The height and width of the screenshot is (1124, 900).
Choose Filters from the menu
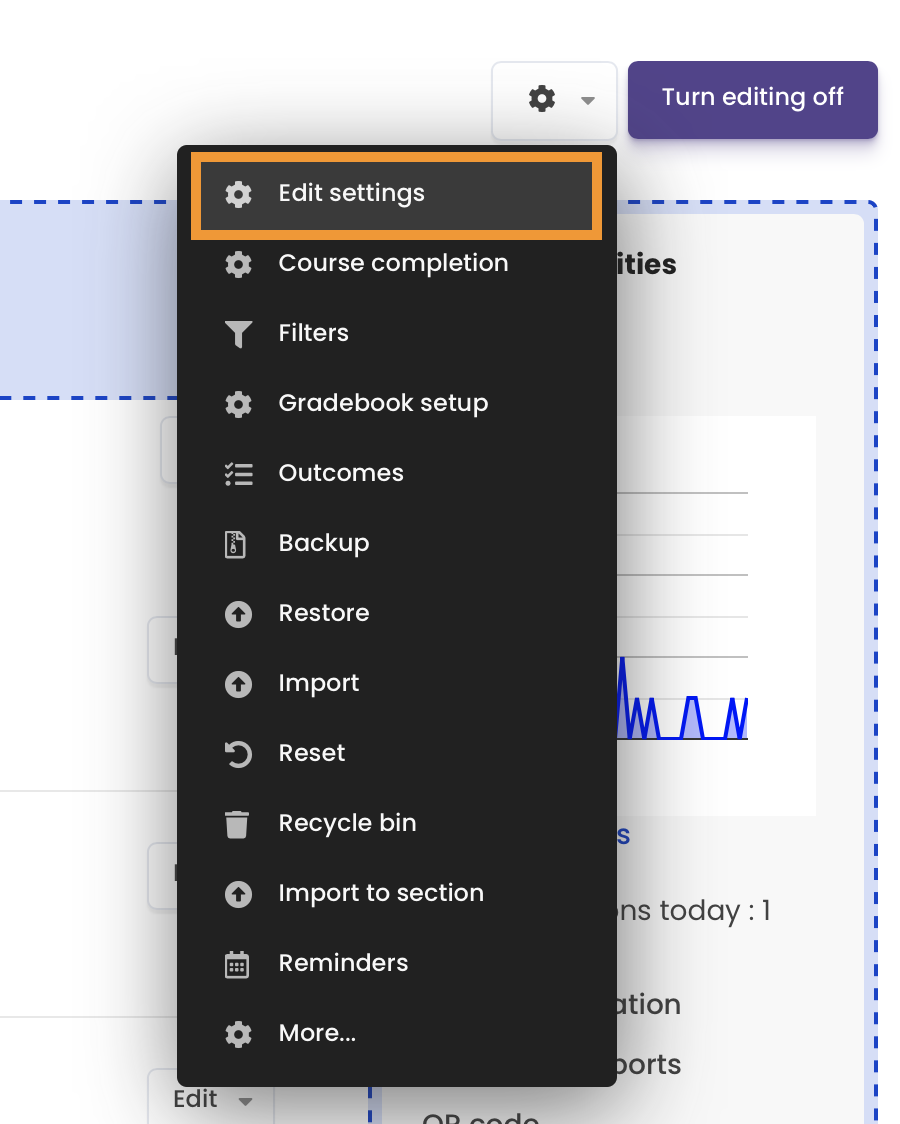(x=396, y=333)
